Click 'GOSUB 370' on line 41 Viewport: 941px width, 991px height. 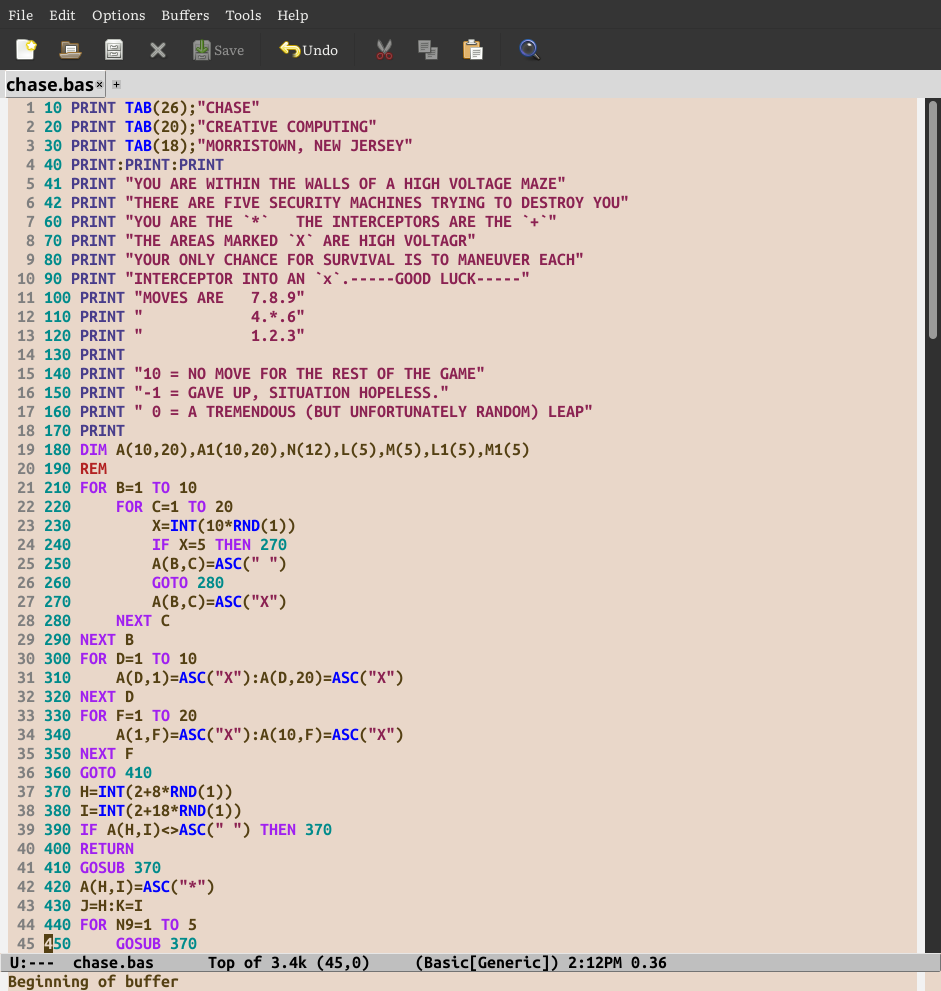tap(120, 868)
